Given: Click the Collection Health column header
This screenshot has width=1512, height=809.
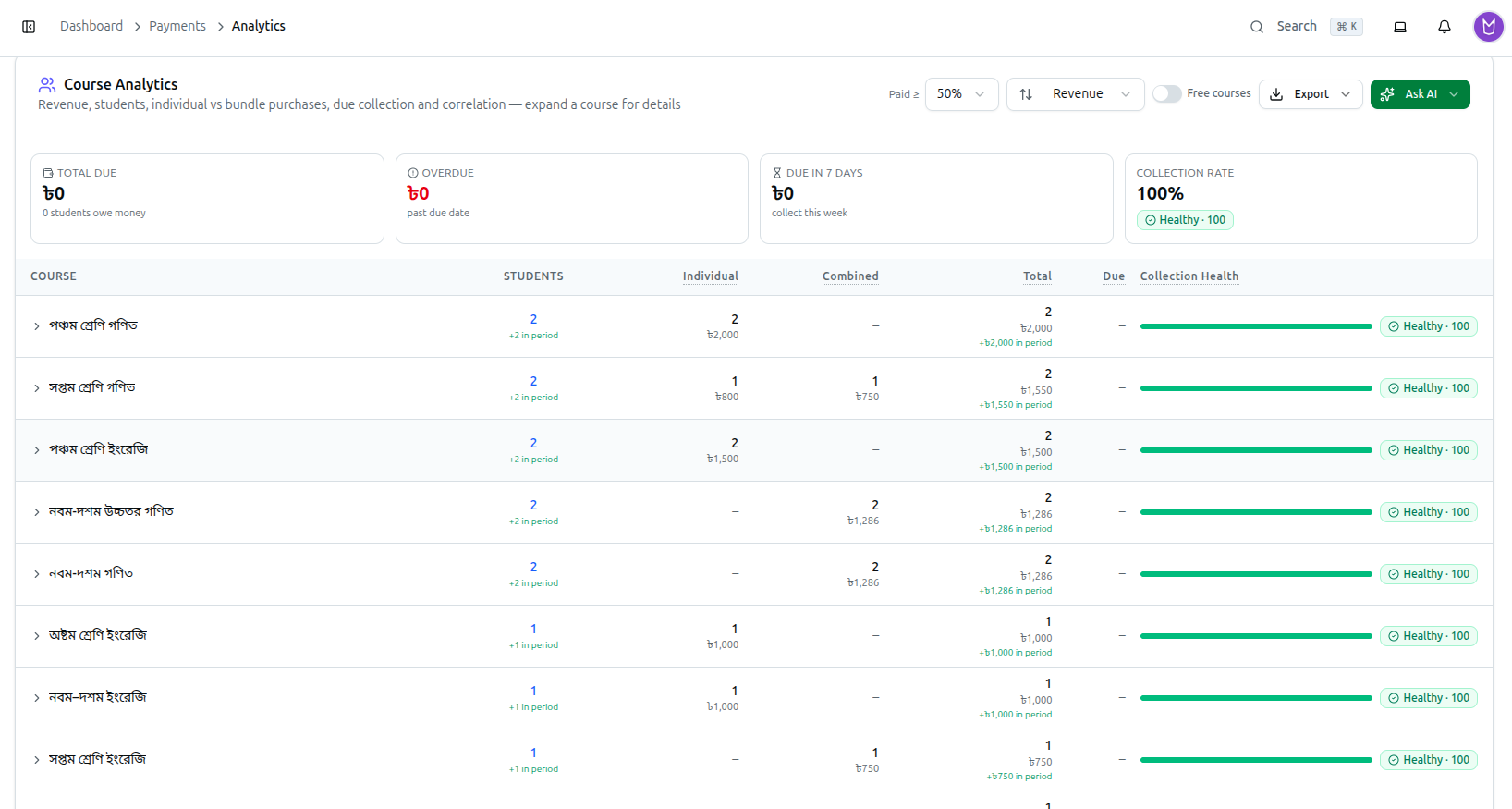Looking at the screenshot, I should (1189, 276).
